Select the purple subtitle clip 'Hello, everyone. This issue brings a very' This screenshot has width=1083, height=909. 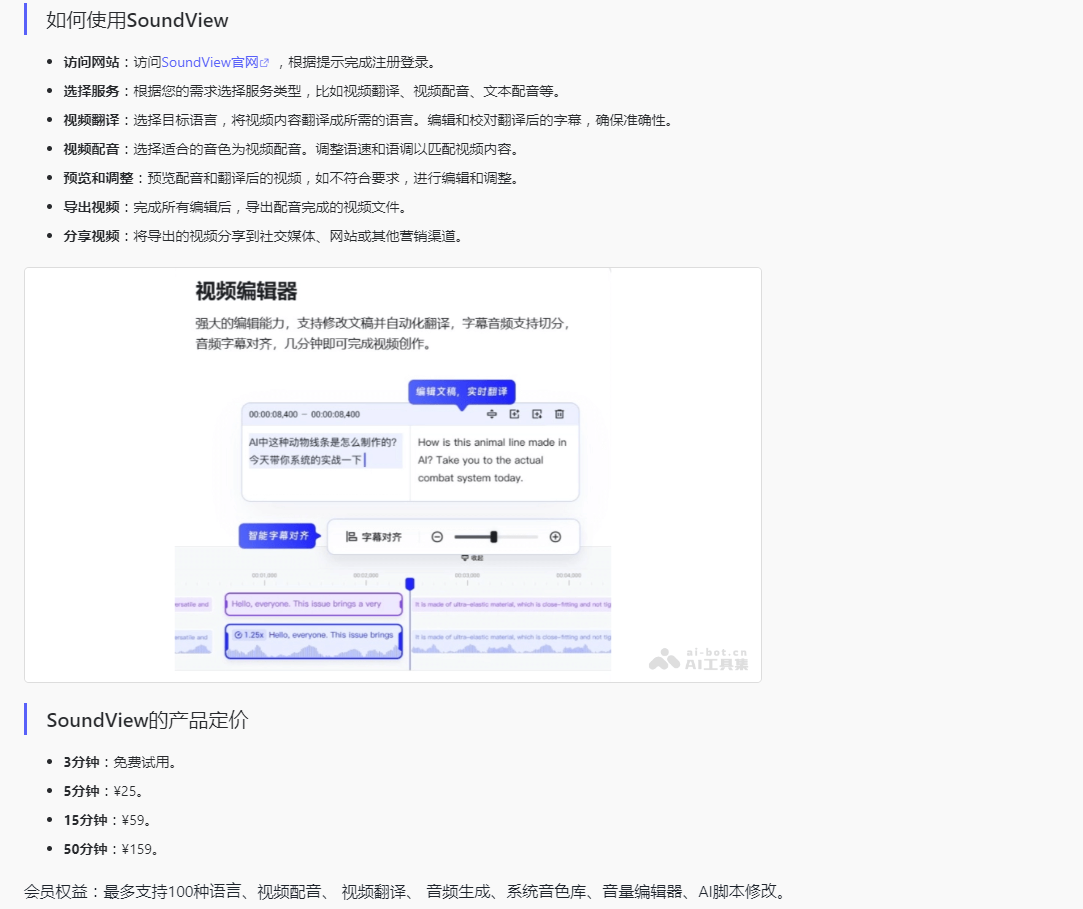[x=314, y=604]
